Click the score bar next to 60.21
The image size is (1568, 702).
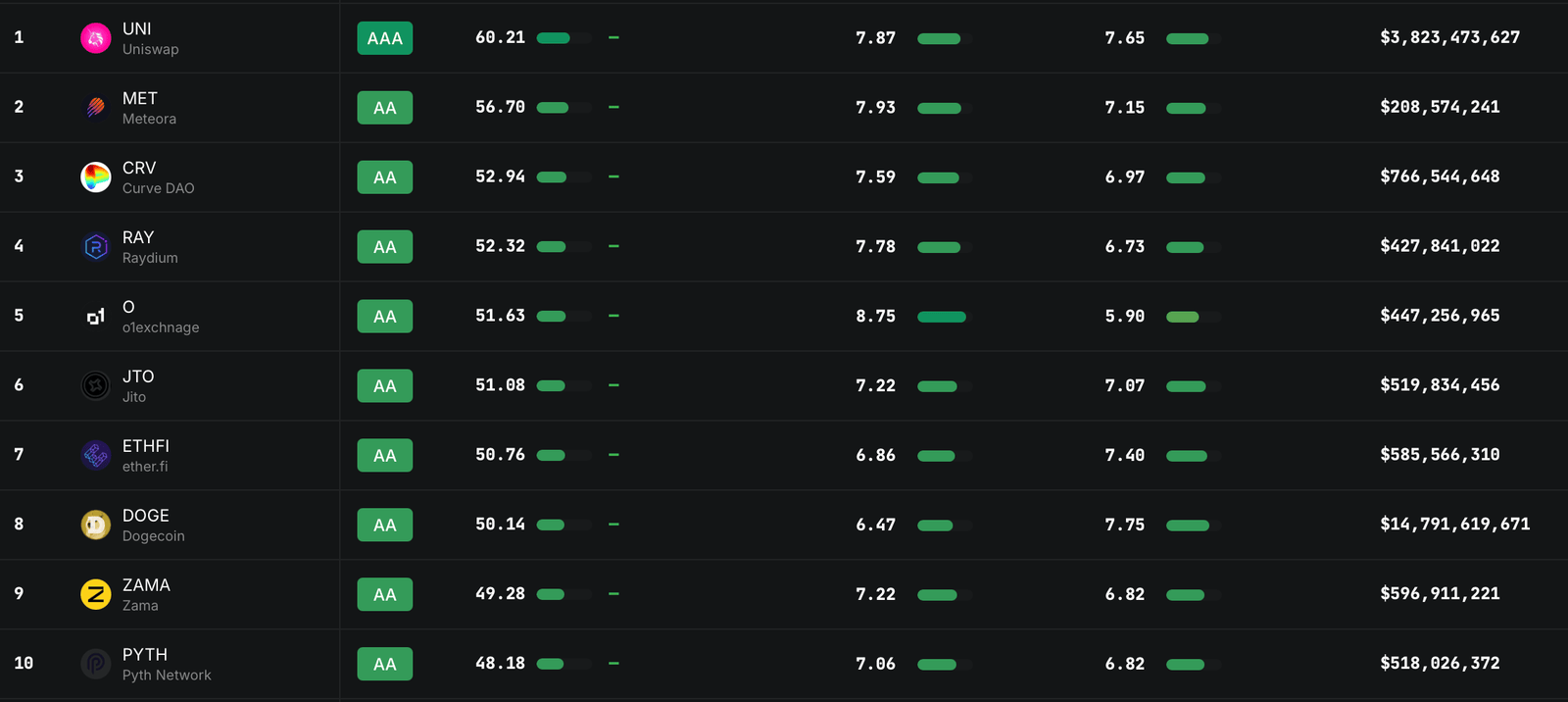564,38
